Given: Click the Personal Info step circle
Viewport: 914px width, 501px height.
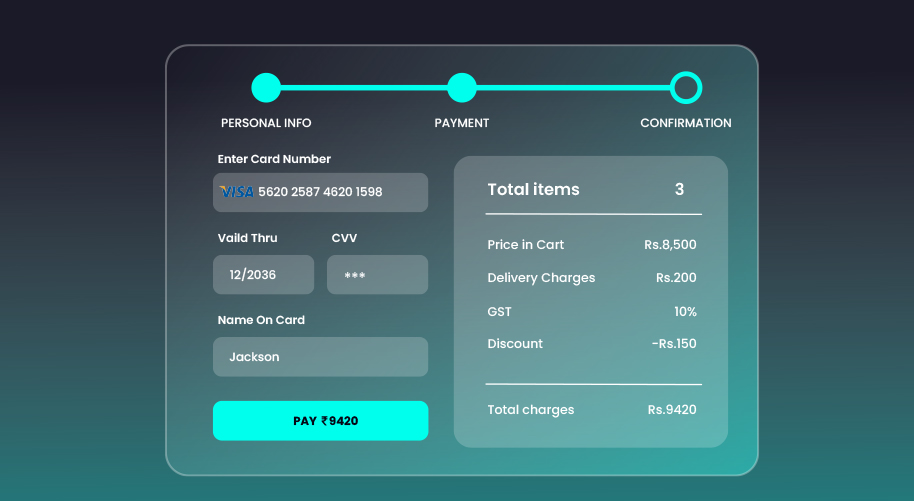Looking at the screenshot, I should [x=266, y=88].
